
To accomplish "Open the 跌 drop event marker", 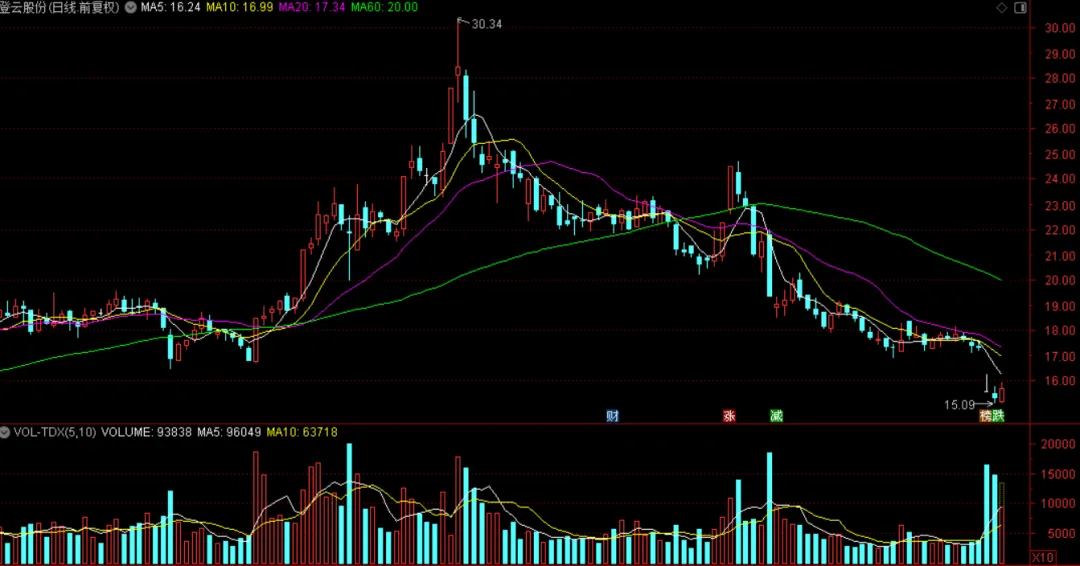I will [x=998, y=416].
